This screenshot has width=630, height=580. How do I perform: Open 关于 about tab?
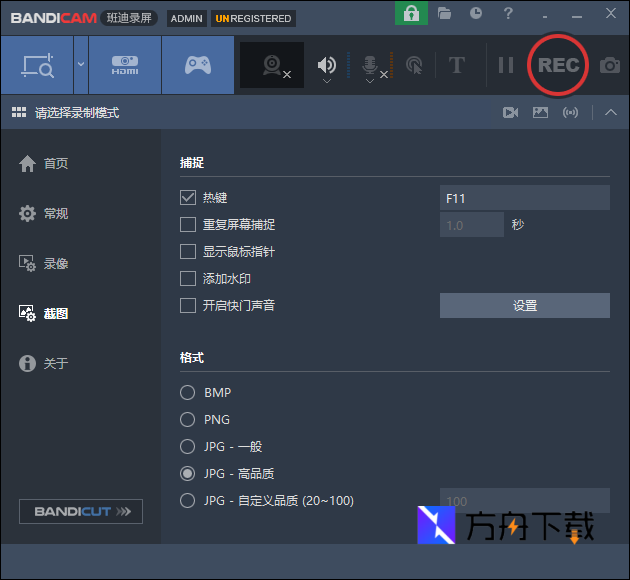pyautogui.click(x=43, y=364)
